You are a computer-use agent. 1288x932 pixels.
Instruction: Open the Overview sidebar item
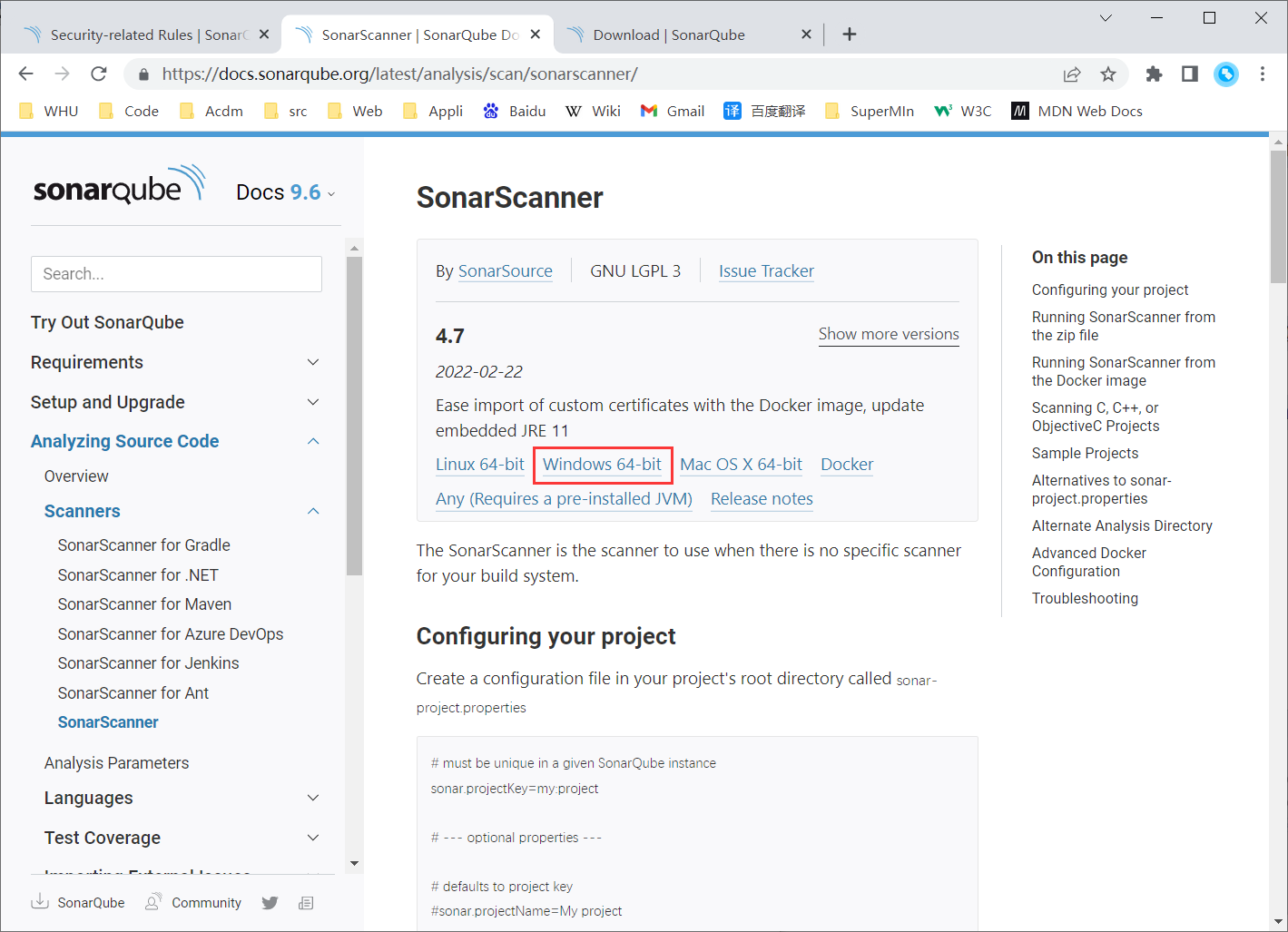pos(76,476)
